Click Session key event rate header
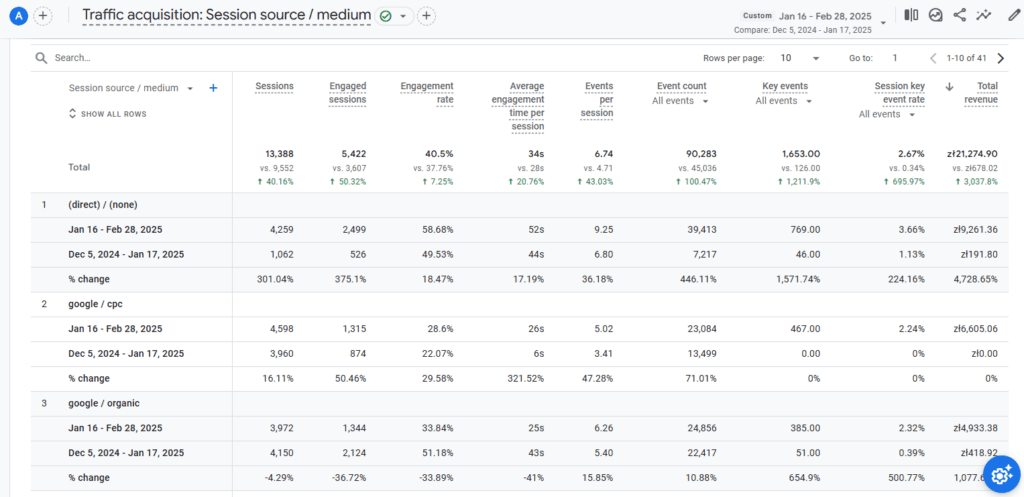Image resolution: width=1024 pixels, height=497 pixels. [899, 93]
